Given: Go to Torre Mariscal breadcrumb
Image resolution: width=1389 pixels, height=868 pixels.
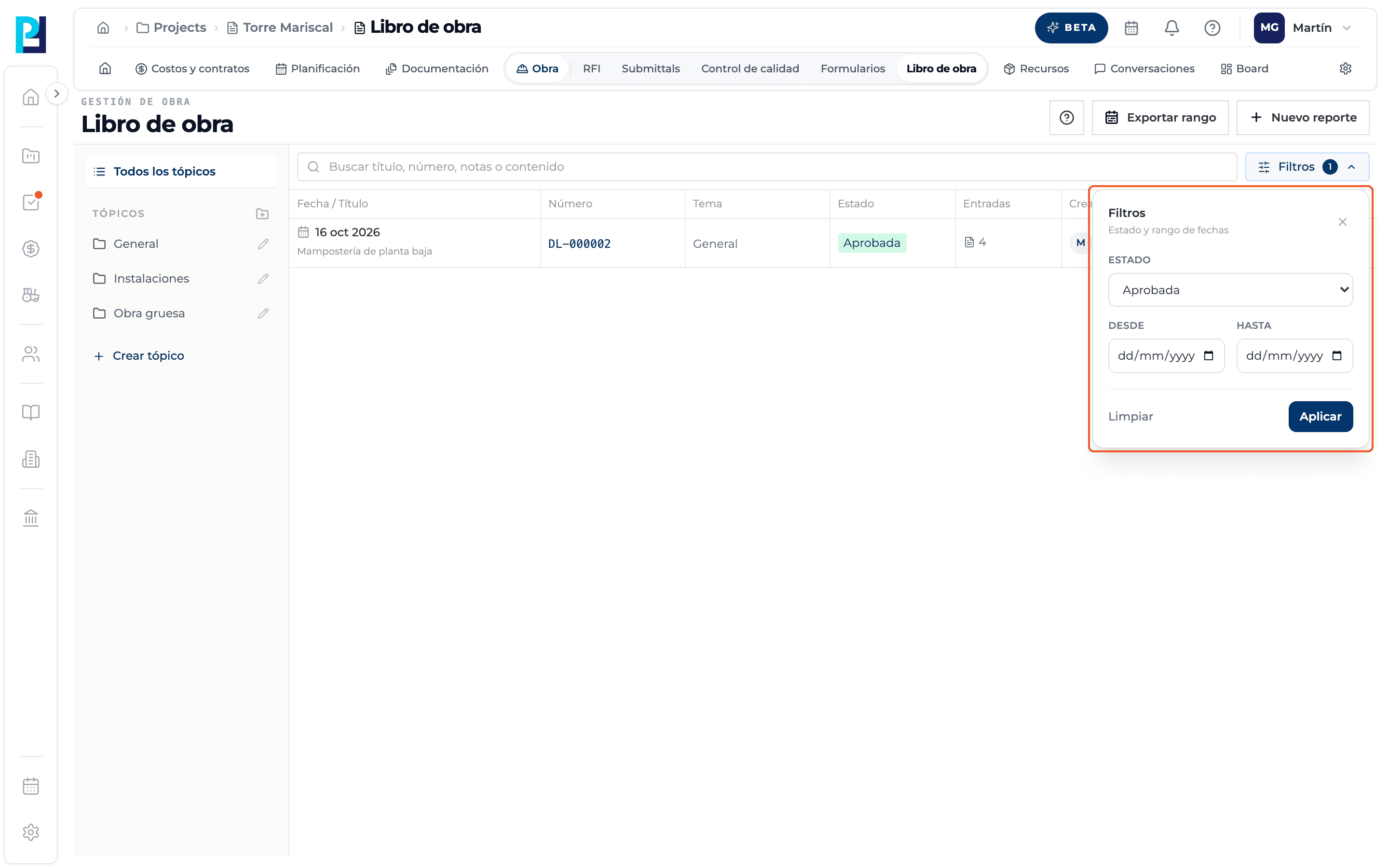Looking at the screenshot, I should [280, 27].
